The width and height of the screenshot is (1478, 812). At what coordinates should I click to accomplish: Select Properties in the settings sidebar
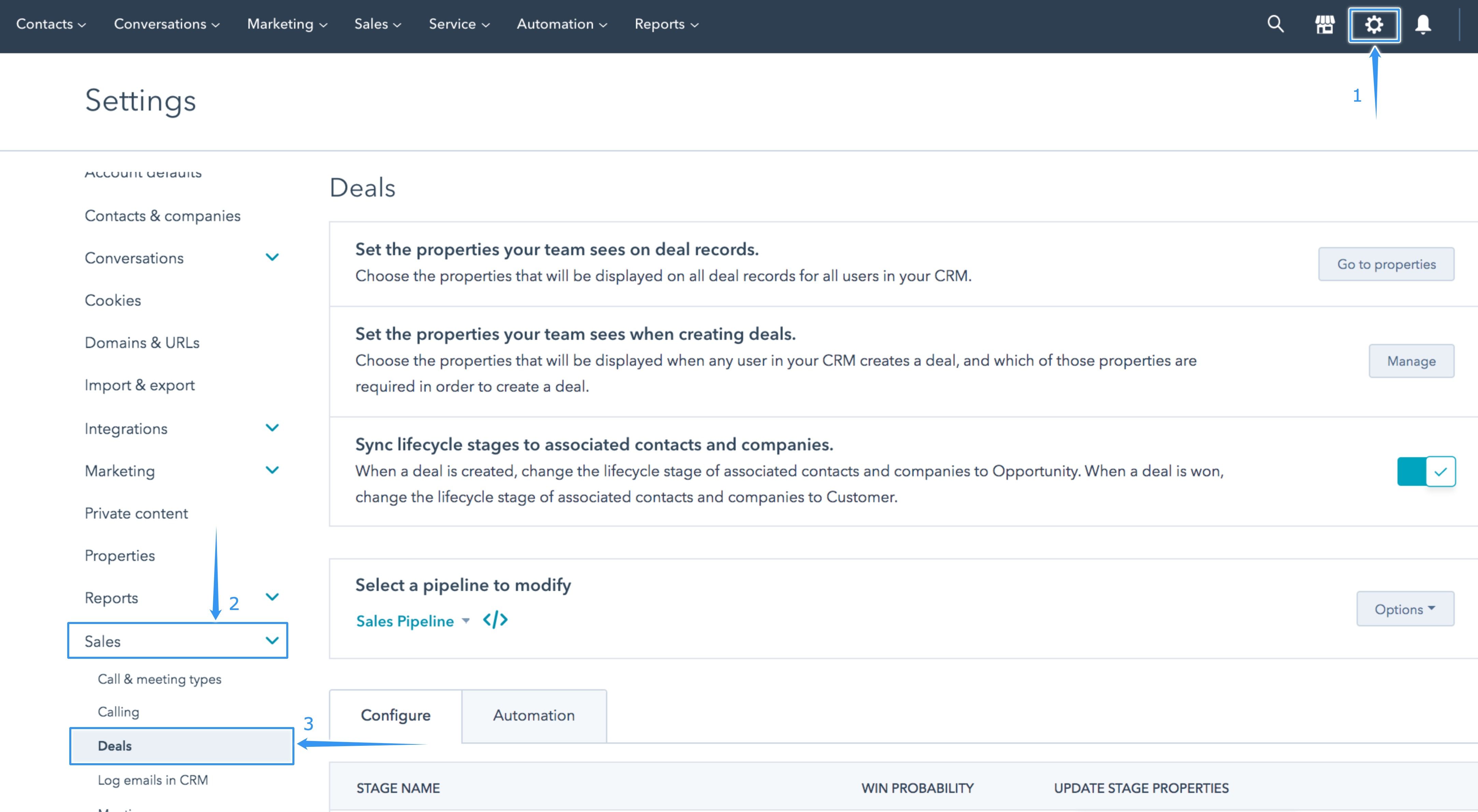pos(119,555)
